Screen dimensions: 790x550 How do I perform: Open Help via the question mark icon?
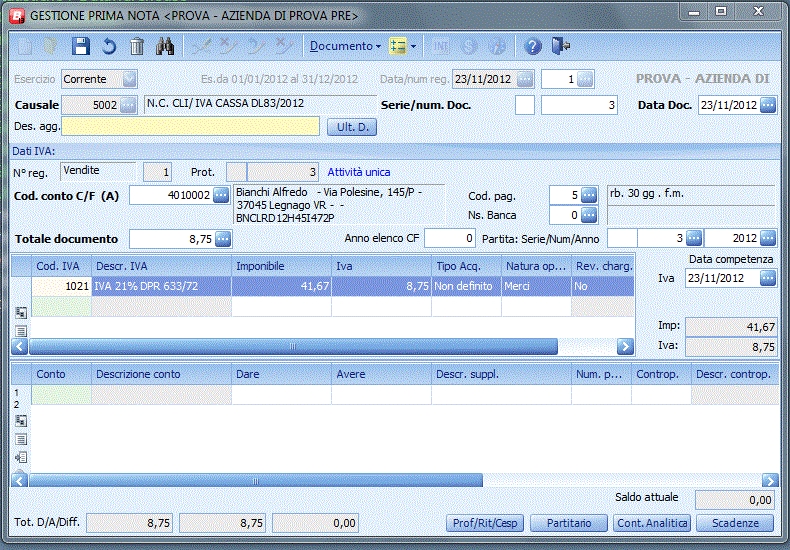click(x=533, y=47)
